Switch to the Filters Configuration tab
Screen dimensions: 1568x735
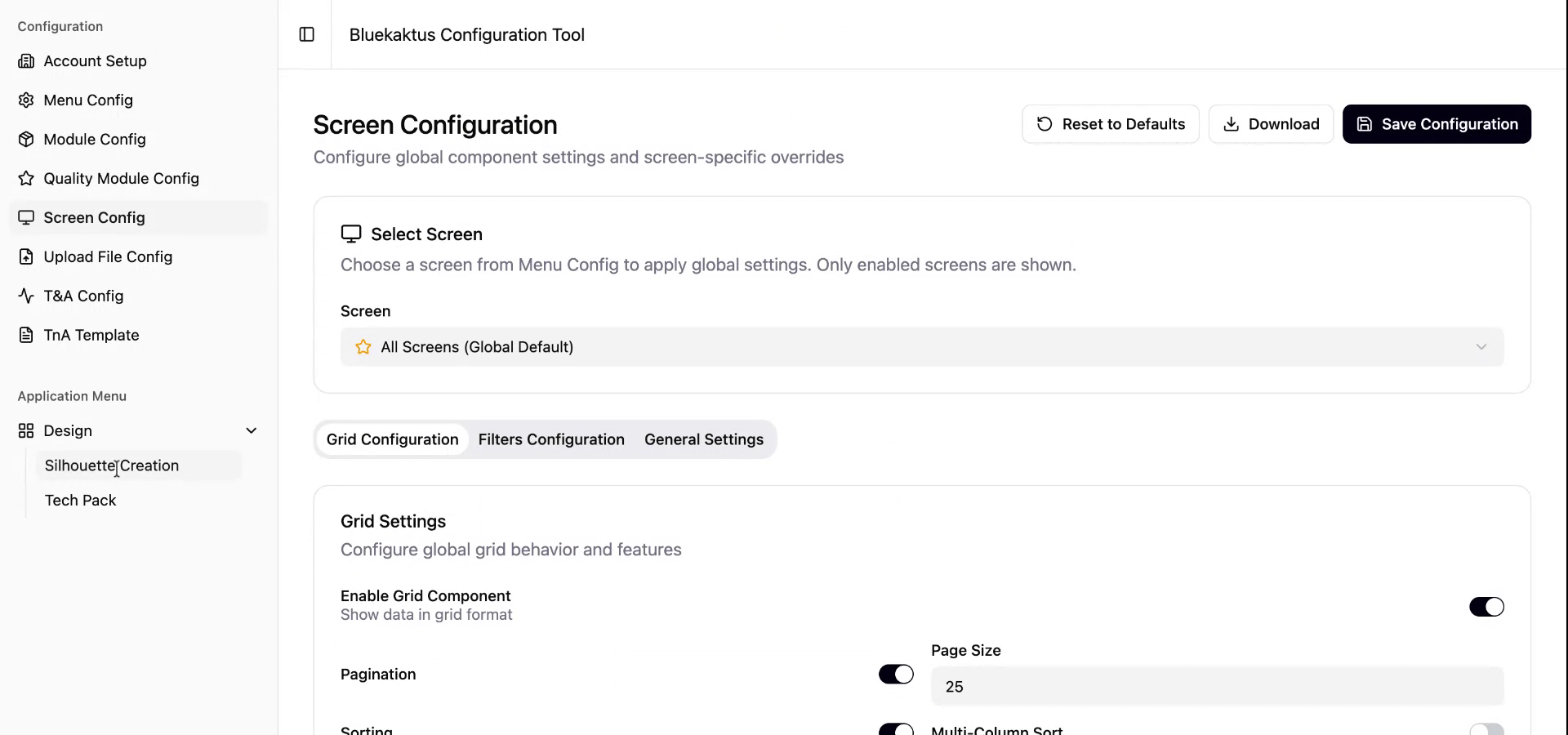551,440
